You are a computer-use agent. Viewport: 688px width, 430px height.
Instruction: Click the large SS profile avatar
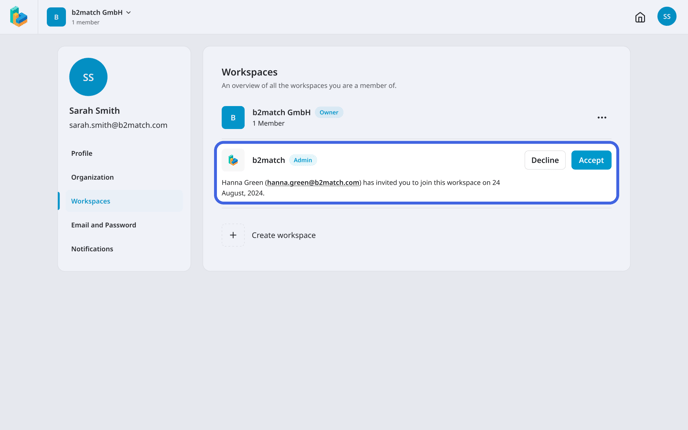88,77
